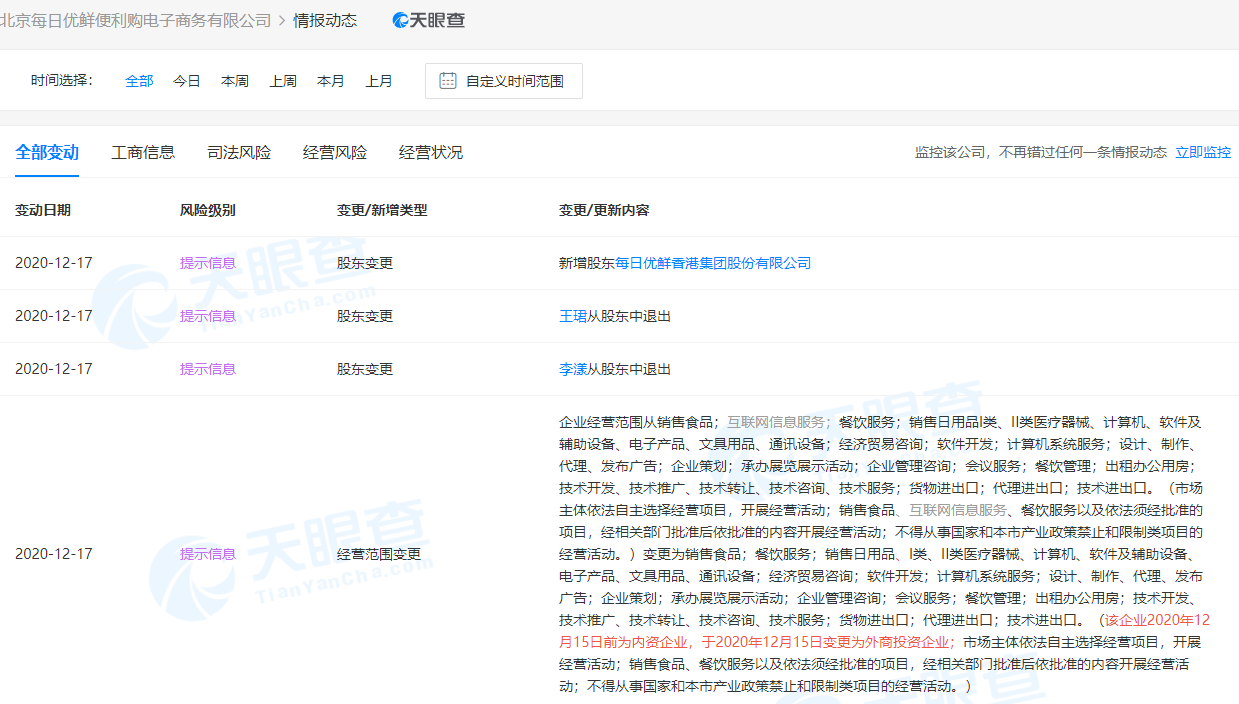Show the 经营状况 tab
The width and height of the screenshot is (1239, 704).
[x=431, y=153]
